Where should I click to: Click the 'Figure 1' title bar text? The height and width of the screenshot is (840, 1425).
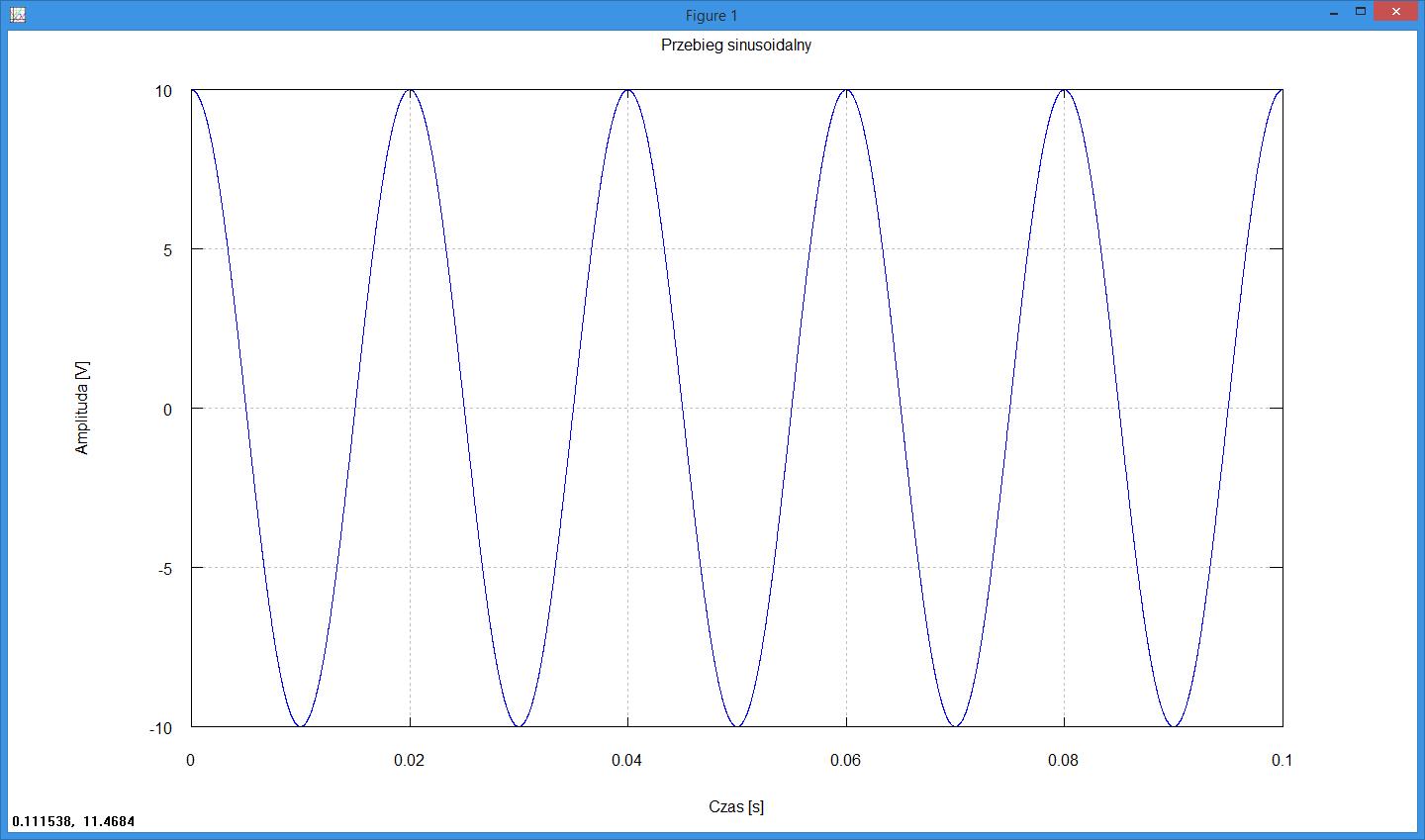712,15
